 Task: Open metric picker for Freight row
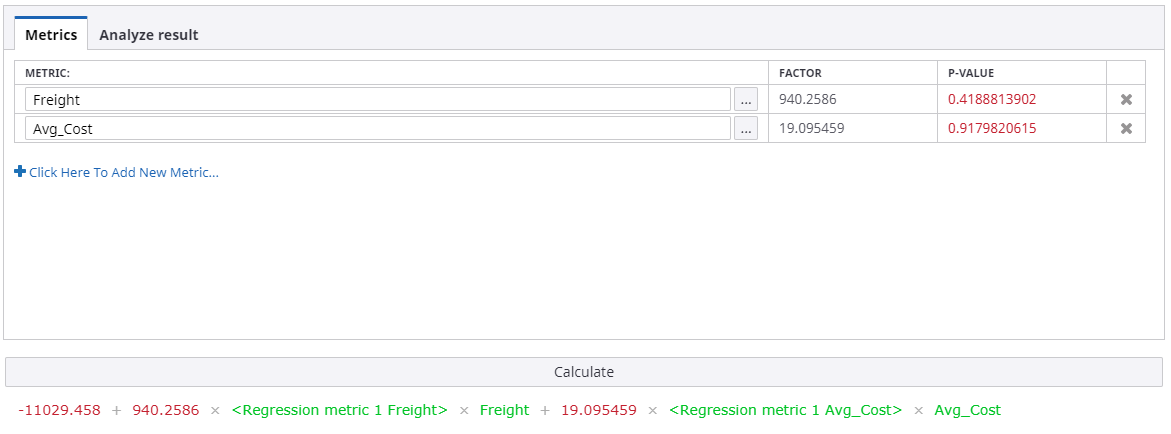click(x=746, y=100)
